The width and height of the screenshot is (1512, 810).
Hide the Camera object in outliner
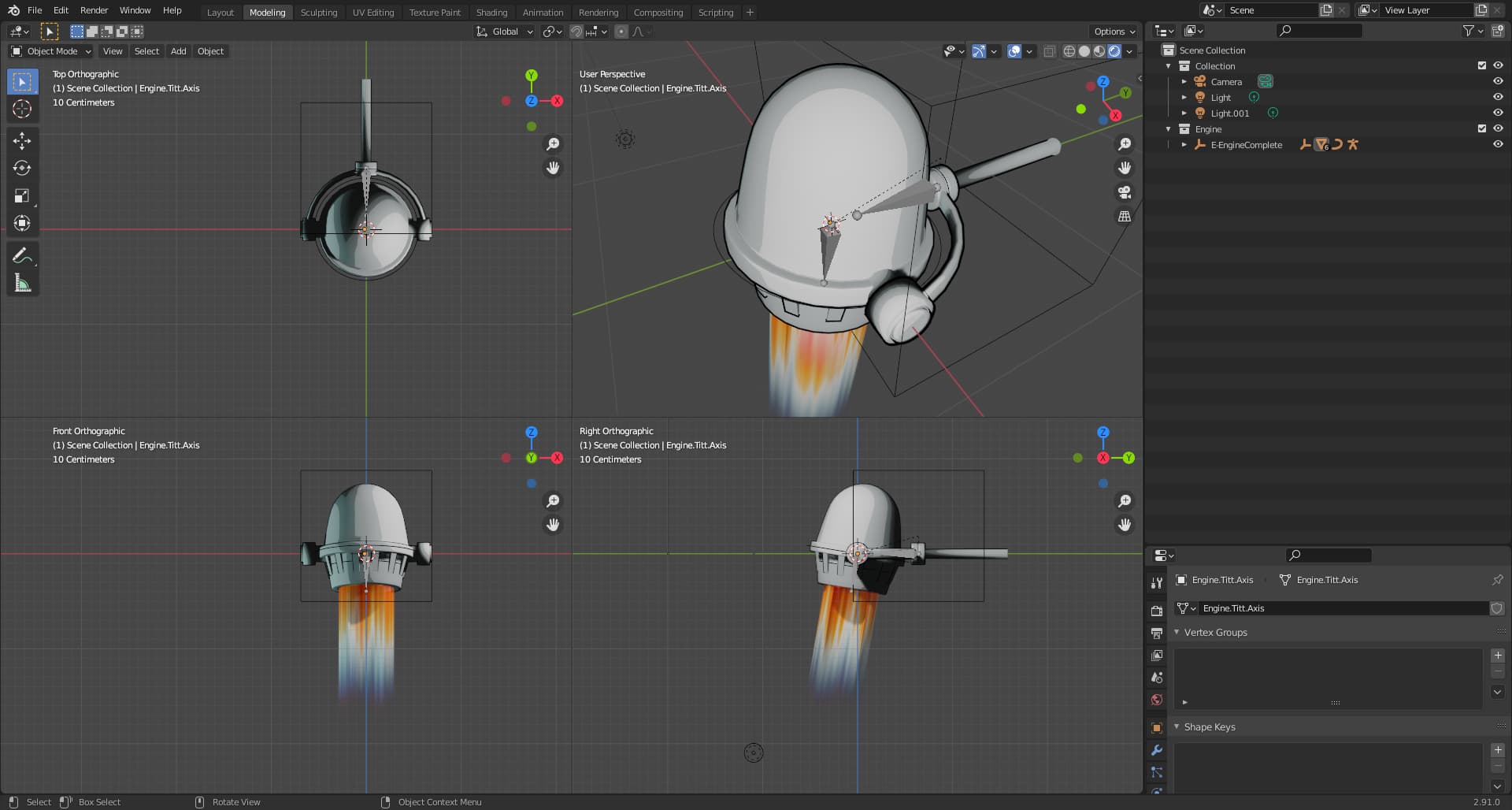point(1498,81)
